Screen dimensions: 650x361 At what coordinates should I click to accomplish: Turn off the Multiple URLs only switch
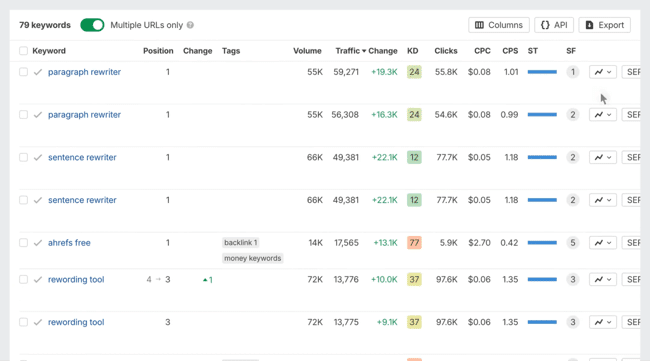point(92,25)
